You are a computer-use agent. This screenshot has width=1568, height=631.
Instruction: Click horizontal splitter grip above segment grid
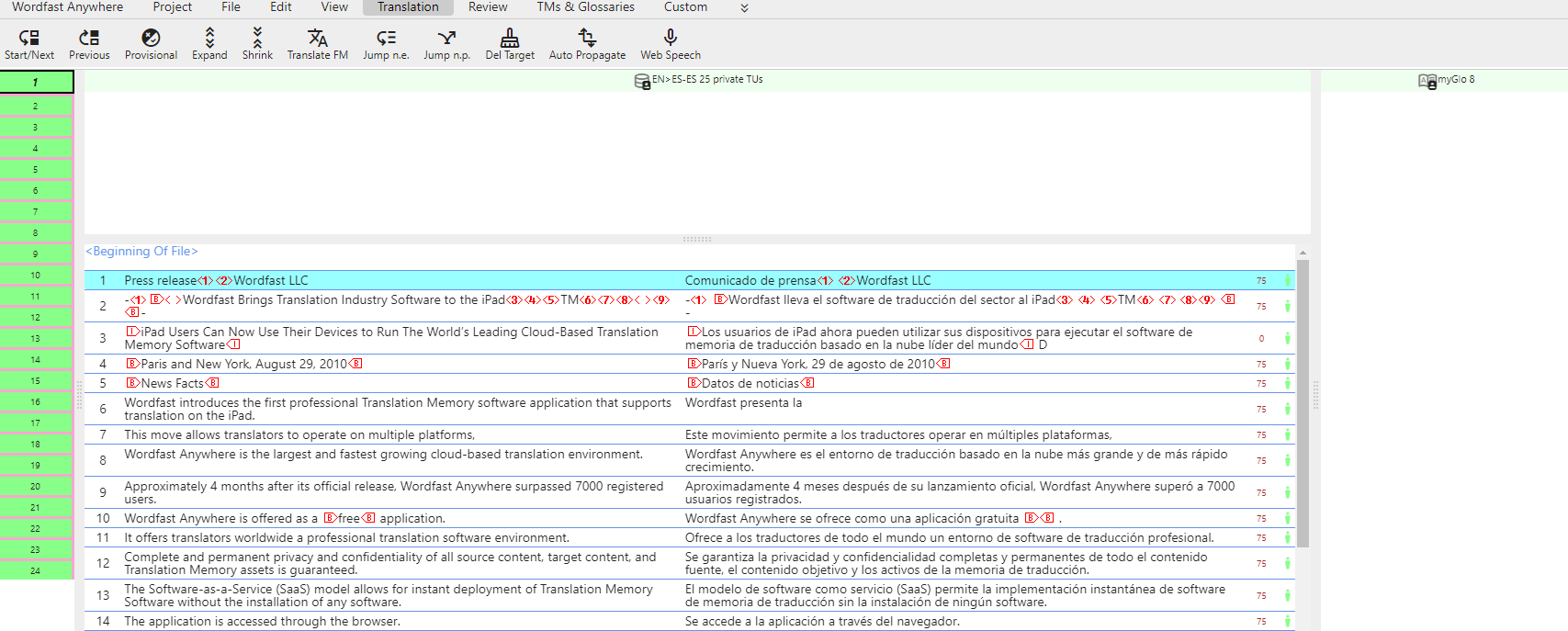click(697, 239)
